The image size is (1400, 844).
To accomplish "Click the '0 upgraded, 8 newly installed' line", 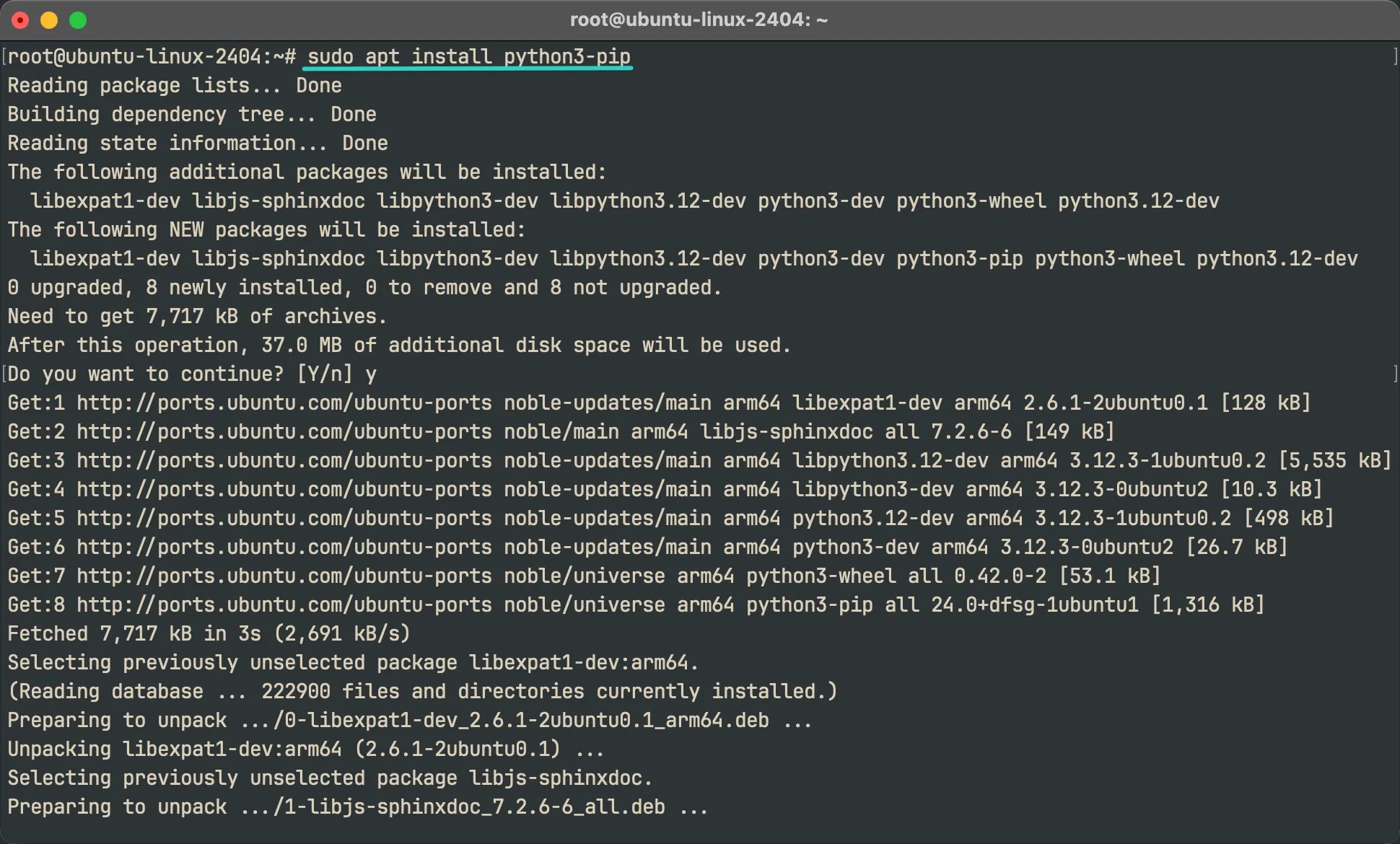I will tap(364, 287).
